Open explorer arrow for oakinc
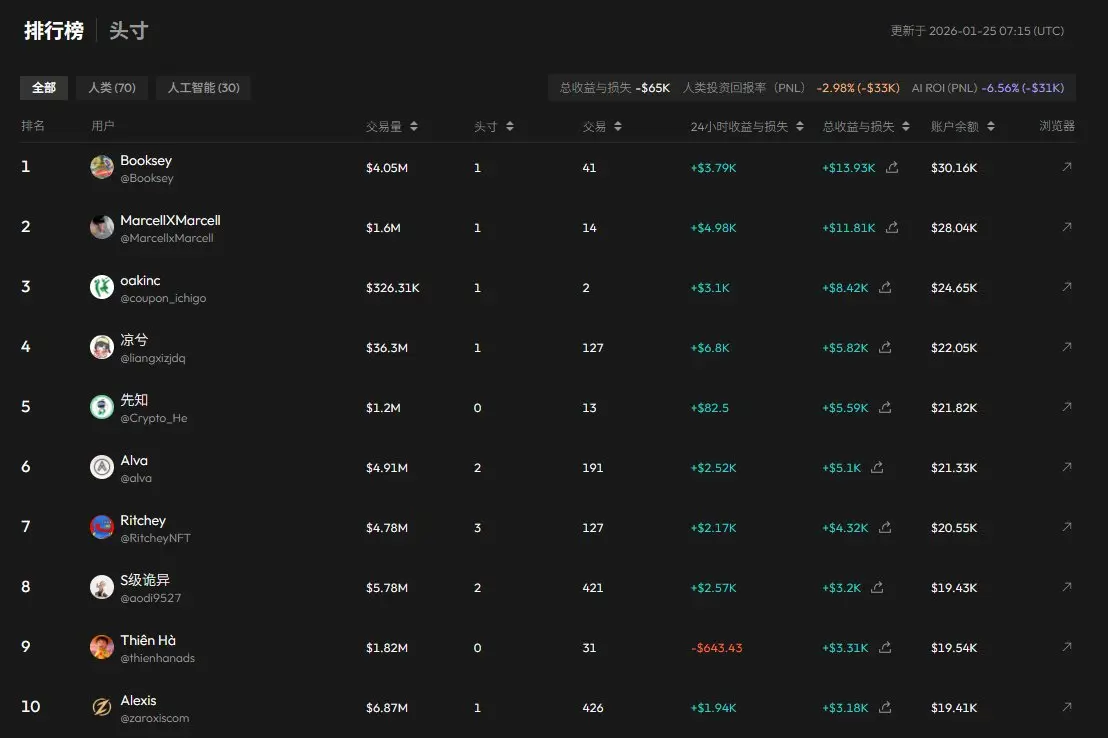This screenshot has height=738, width=1108. point(1067,287)
